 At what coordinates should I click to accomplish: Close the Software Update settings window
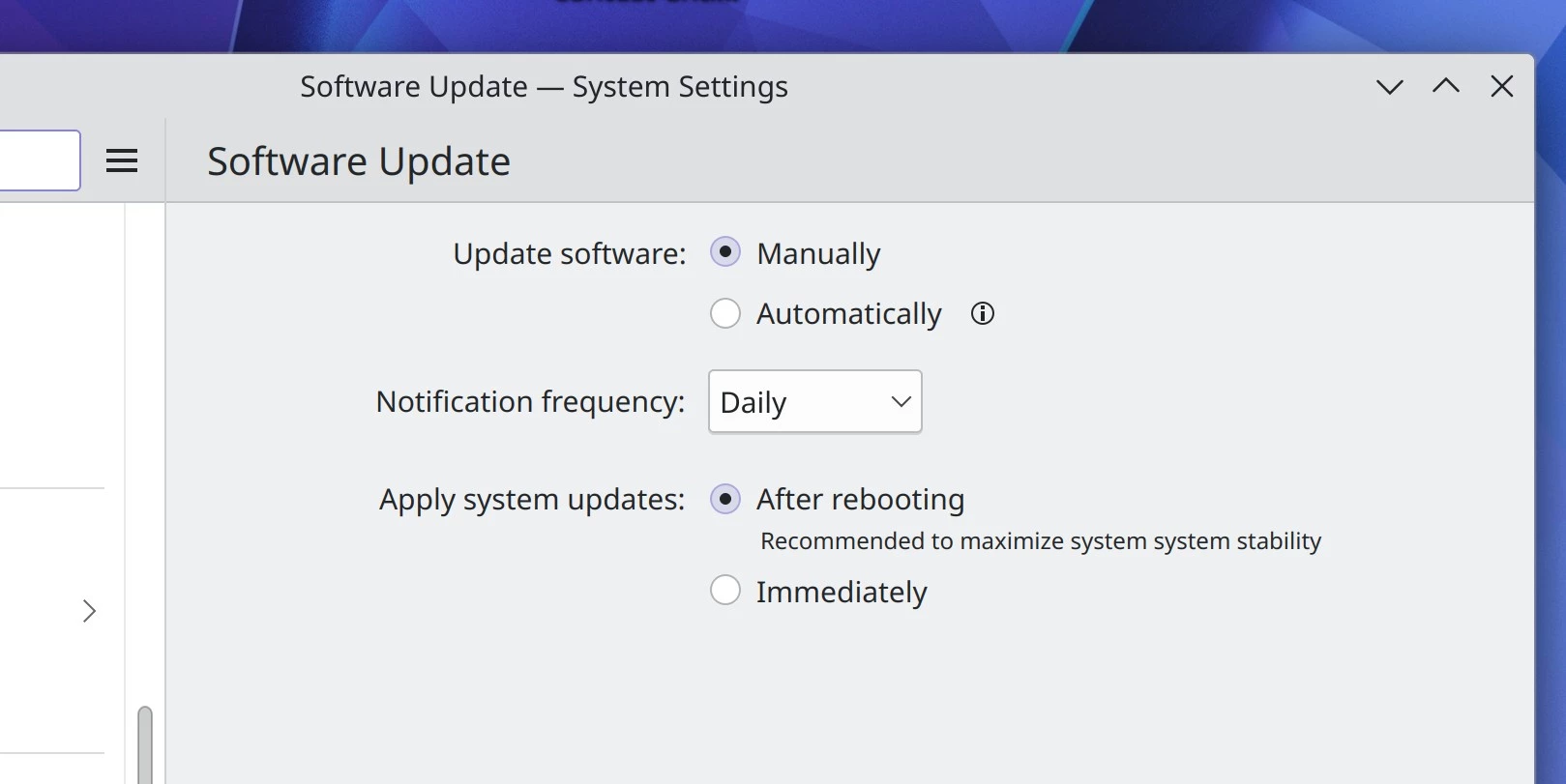point(1502,86)
